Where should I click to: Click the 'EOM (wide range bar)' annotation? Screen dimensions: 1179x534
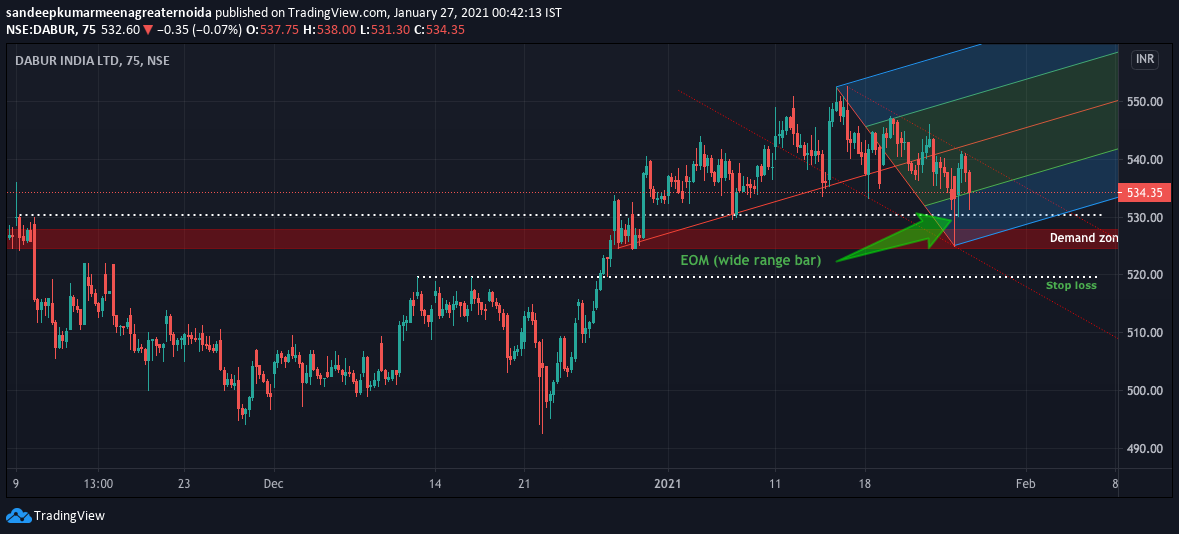point(750,260)
